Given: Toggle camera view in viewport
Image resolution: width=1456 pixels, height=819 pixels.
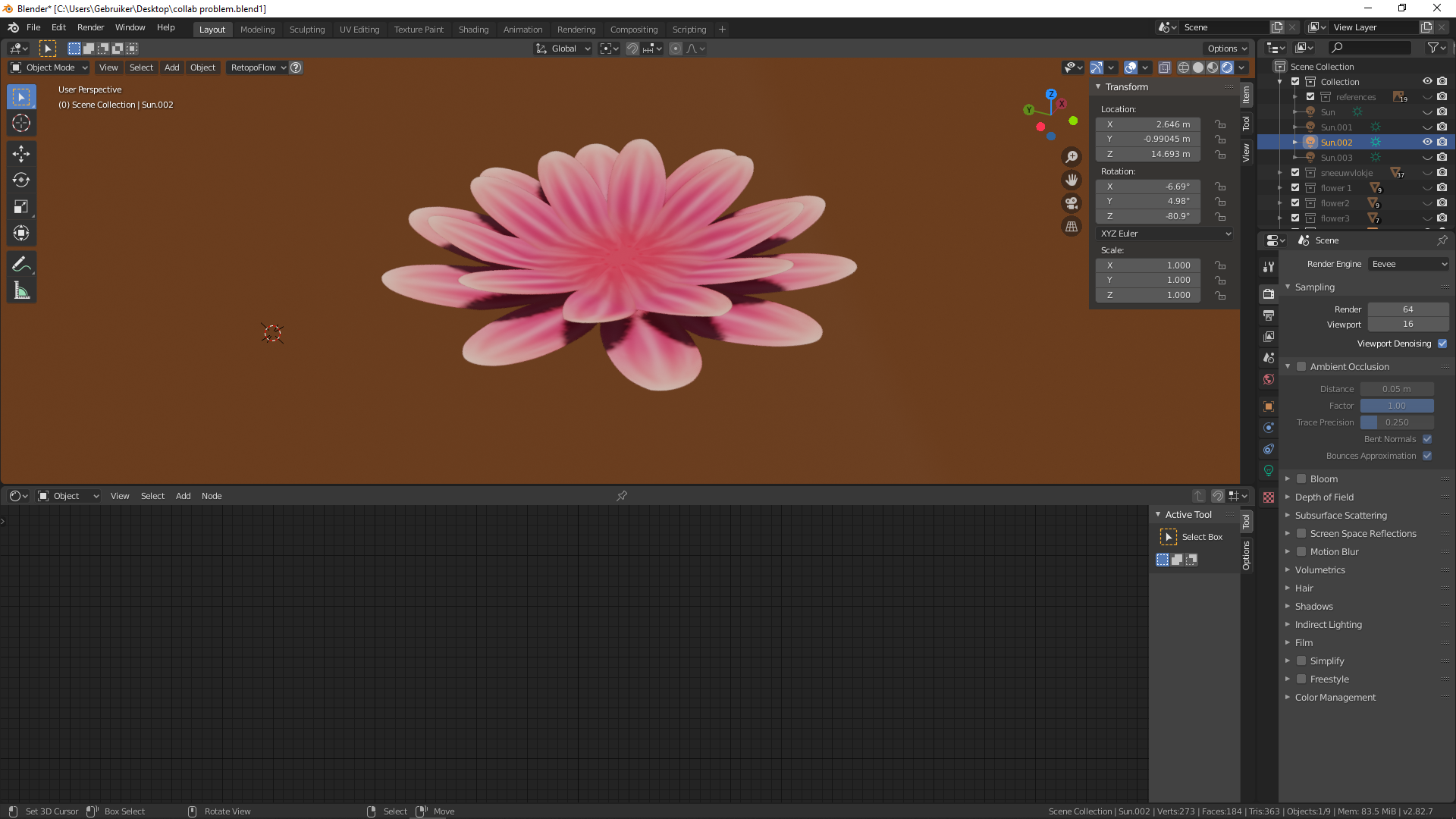Looking at the screenshot, I should pos(1072,203).
